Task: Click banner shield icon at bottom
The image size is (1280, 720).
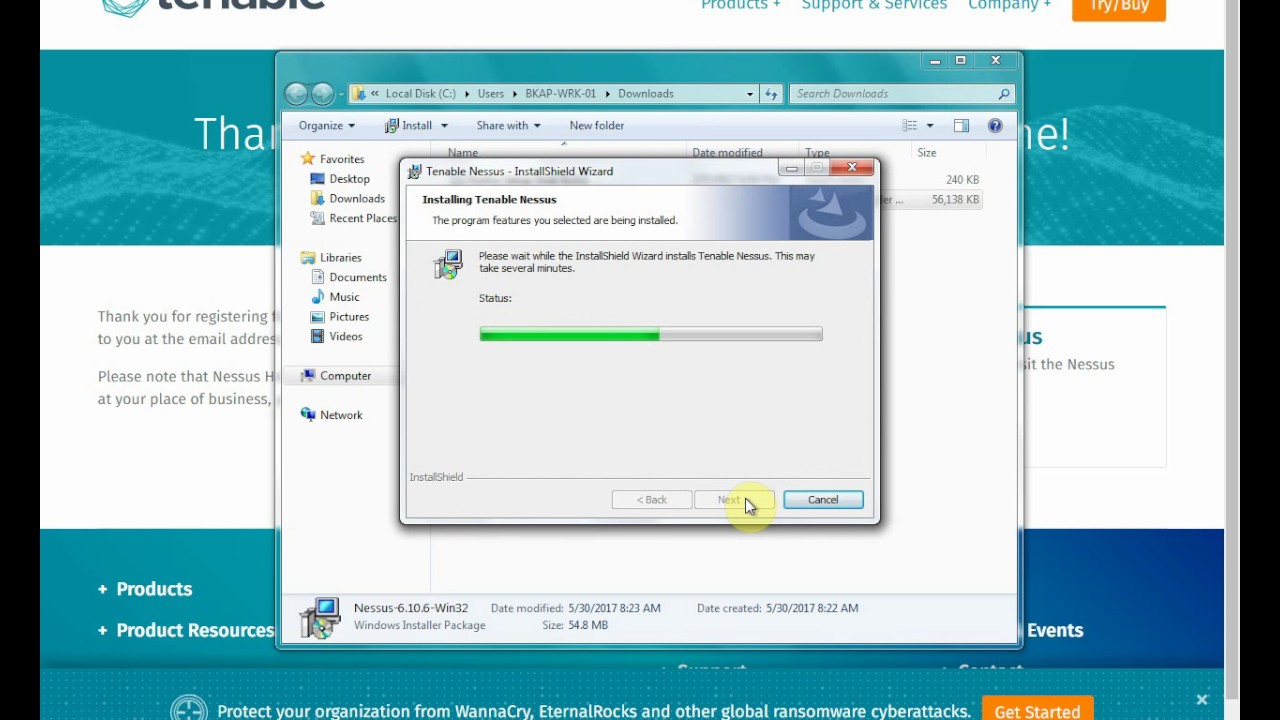Action: 189,709
